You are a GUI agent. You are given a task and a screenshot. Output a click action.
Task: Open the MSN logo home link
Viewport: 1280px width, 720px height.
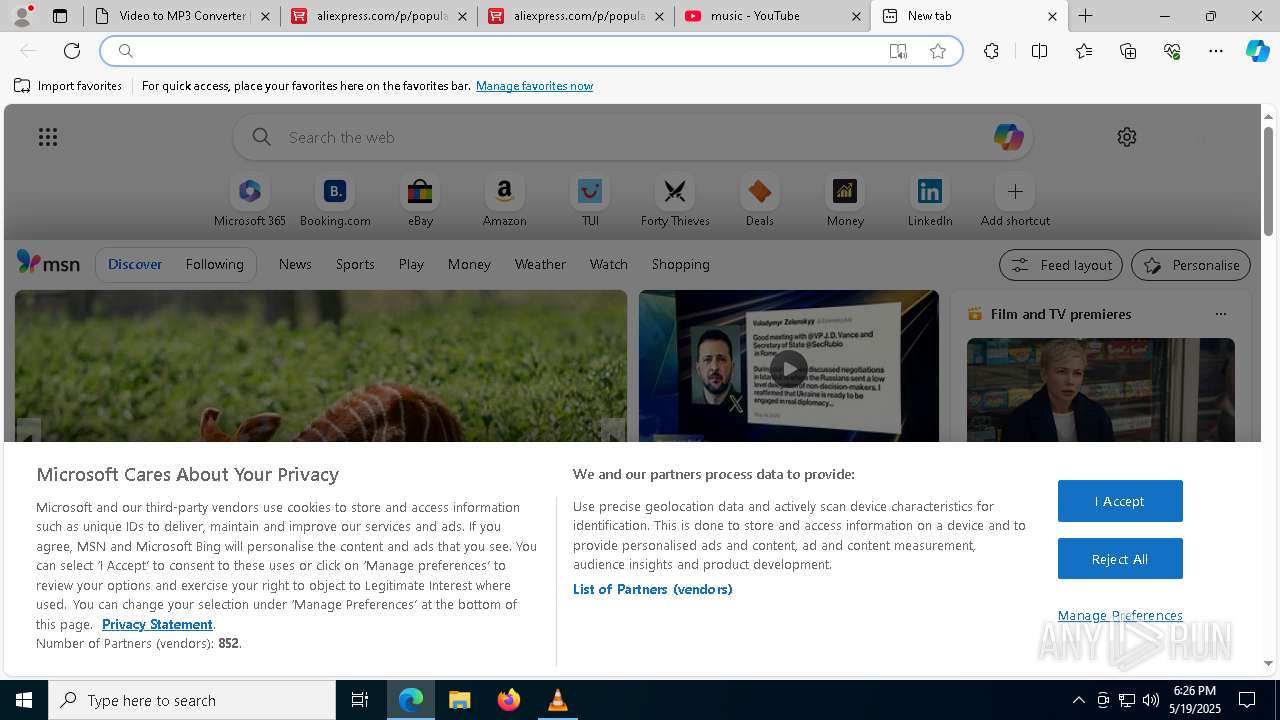pos(48,263)
